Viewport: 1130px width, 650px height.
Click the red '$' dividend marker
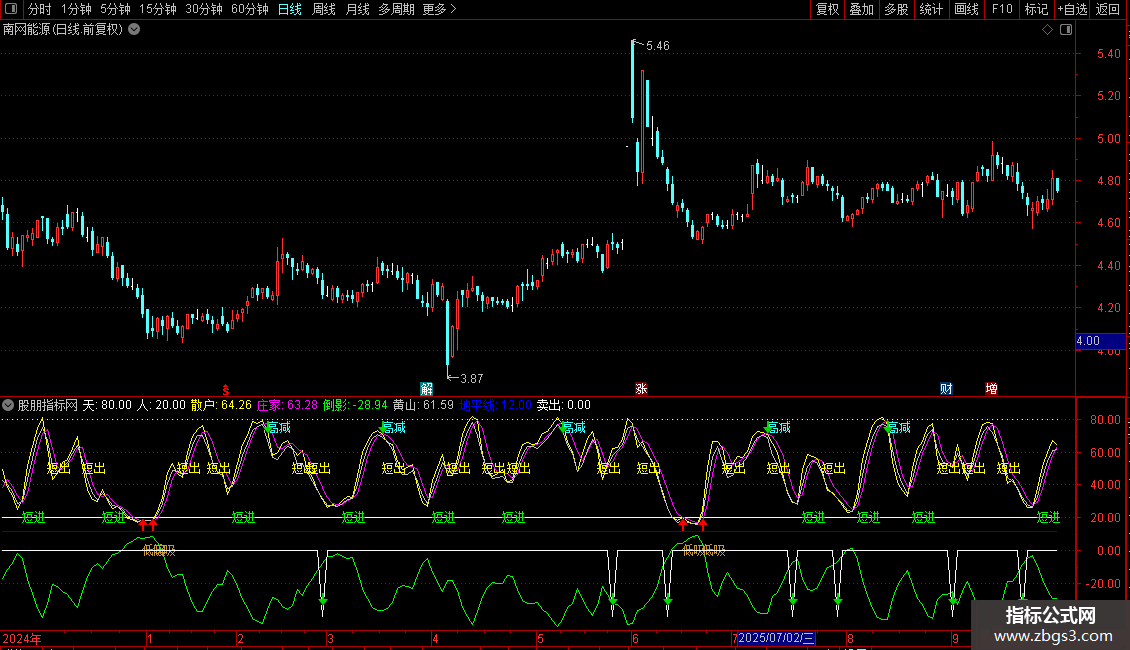pyautogui.click(x=227, y=388)
